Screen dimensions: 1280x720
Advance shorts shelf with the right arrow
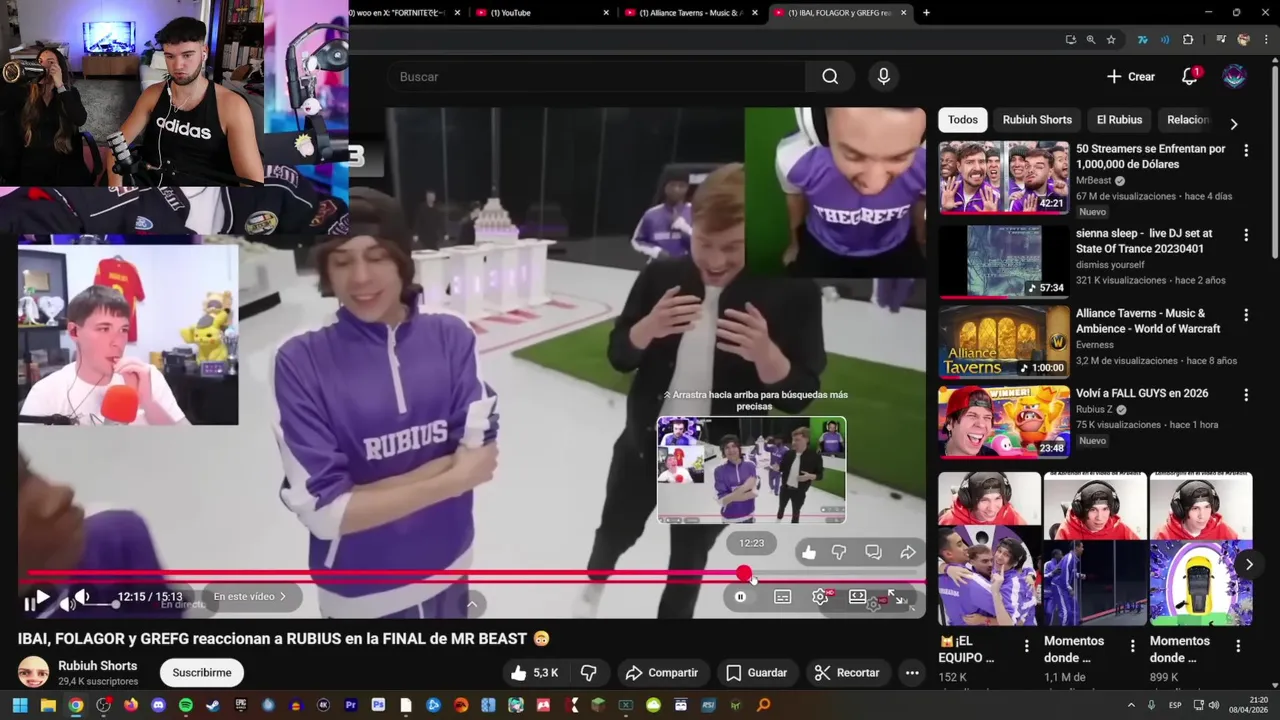click(1249, 565)
